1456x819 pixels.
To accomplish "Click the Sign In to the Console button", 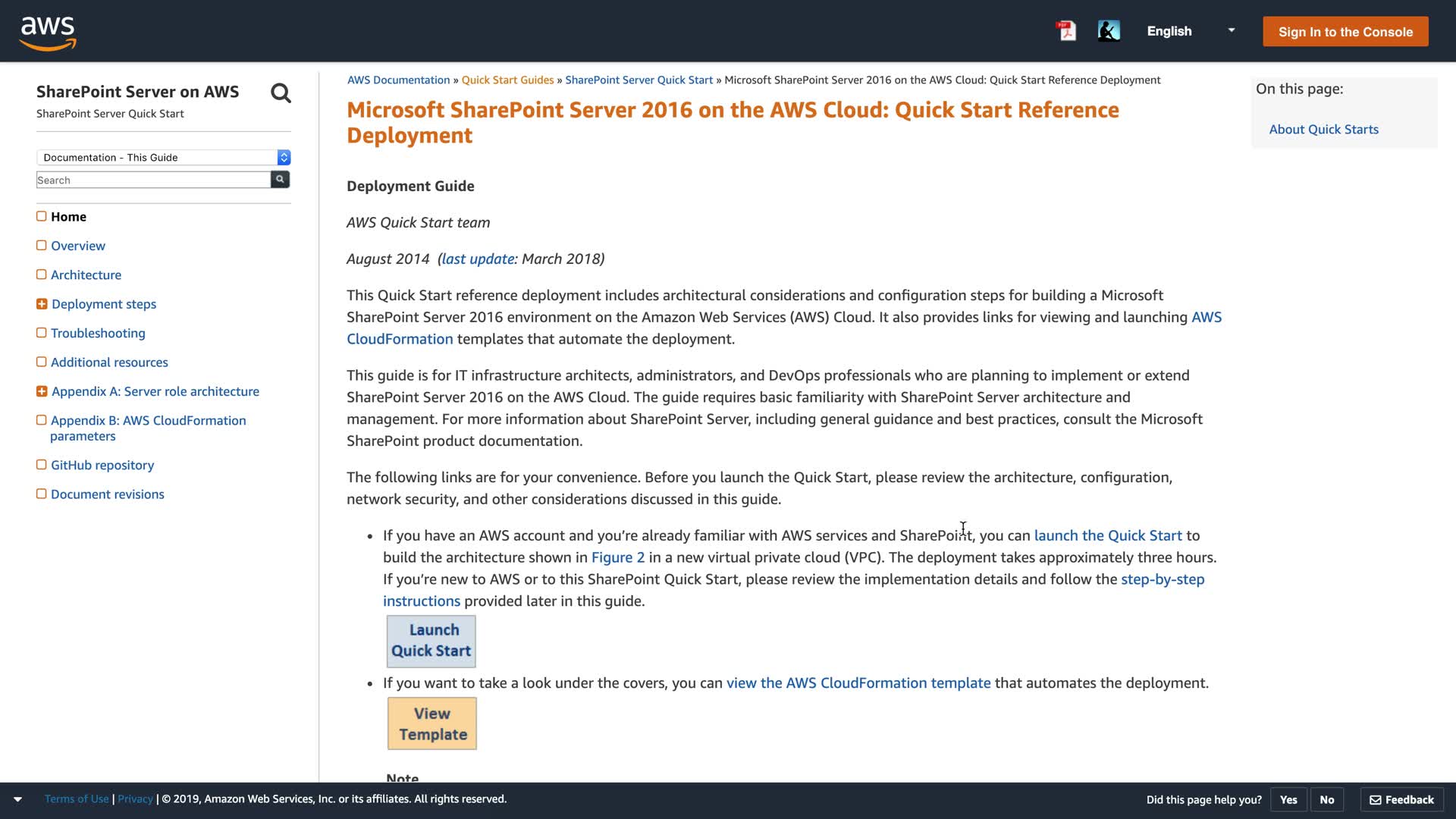I will 1345,32.
